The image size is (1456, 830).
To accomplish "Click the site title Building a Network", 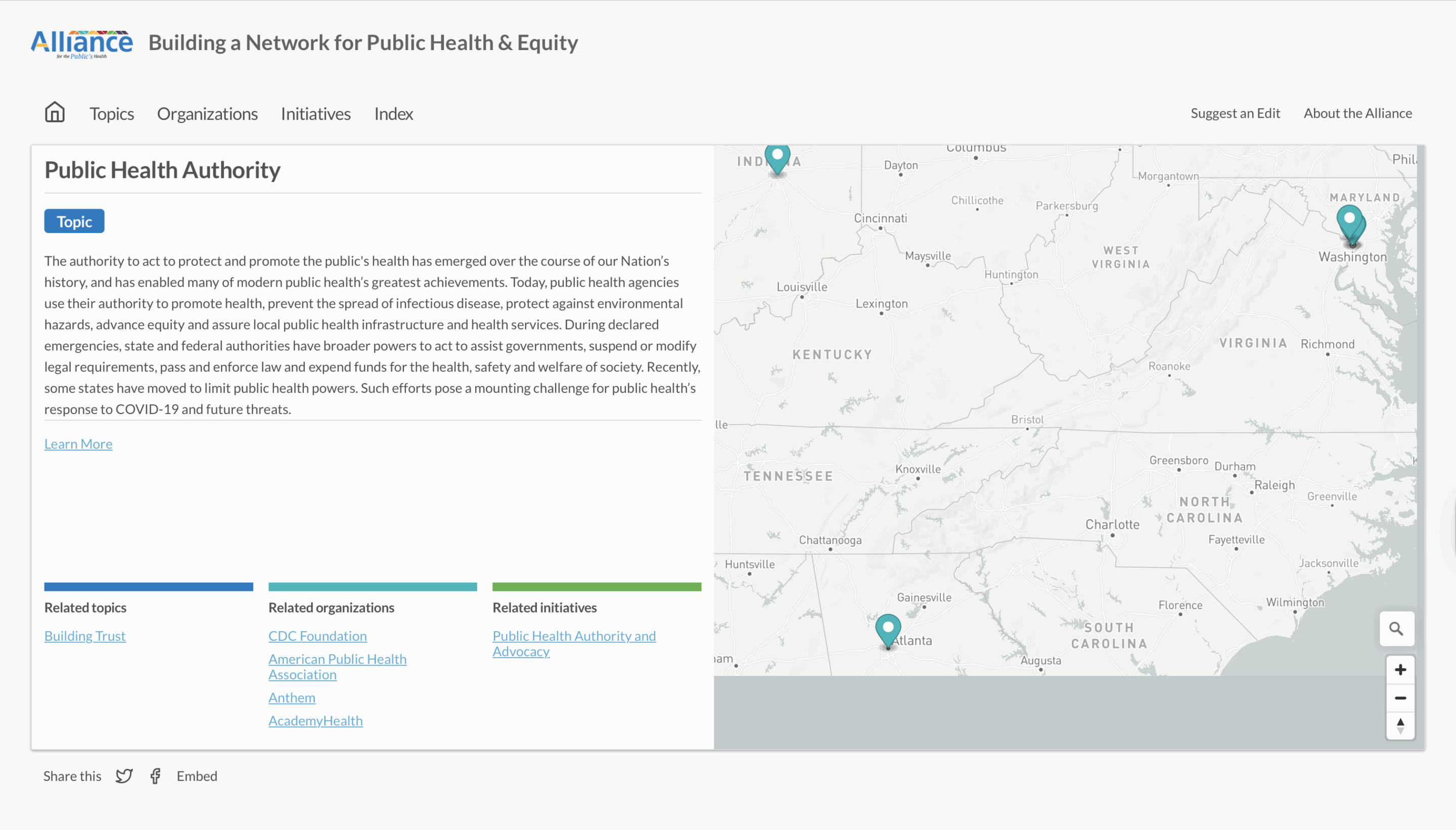I will (x=363, y=43).
